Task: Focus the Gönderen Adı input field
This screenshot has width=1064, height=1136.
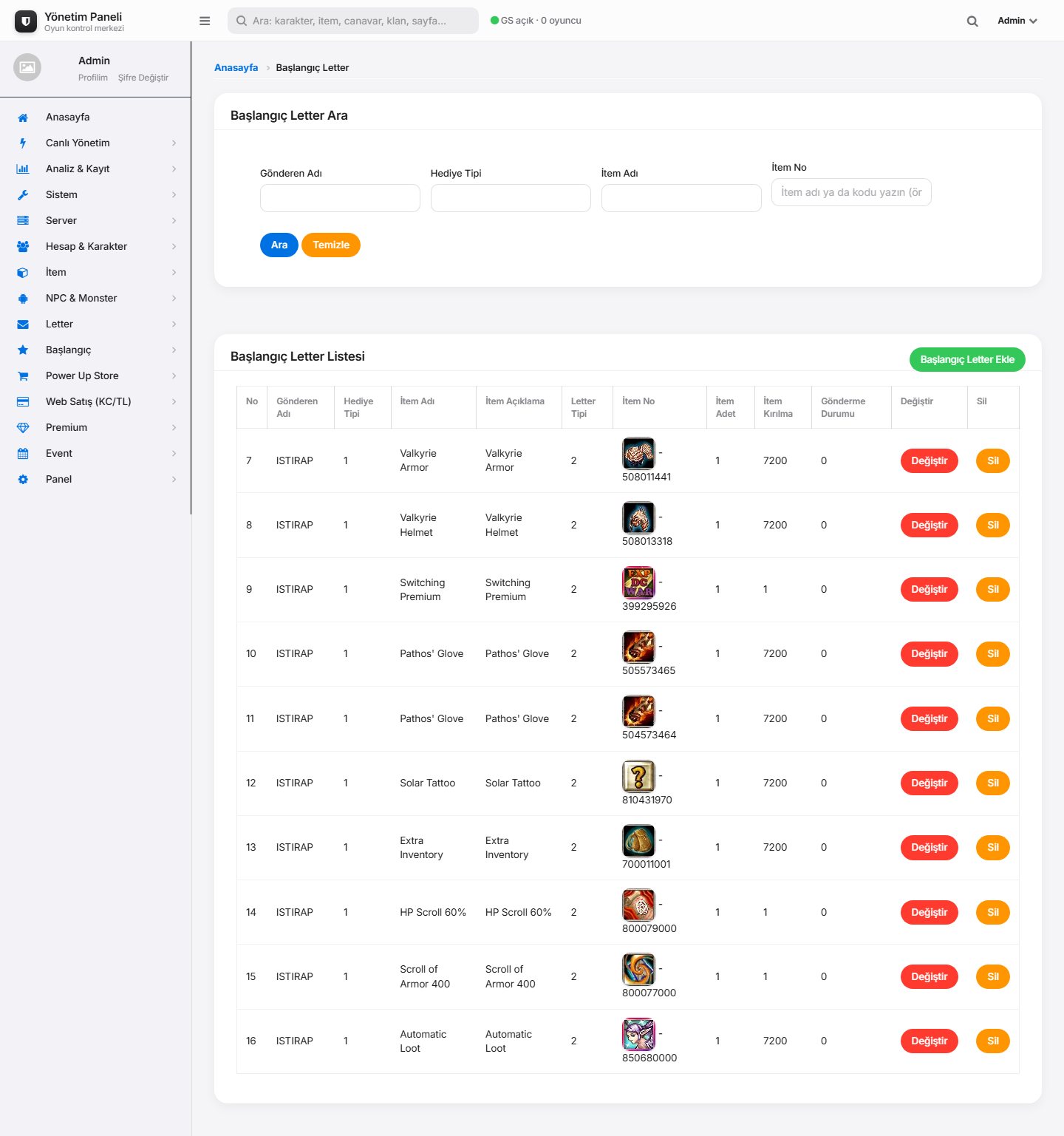Action: 340,198
